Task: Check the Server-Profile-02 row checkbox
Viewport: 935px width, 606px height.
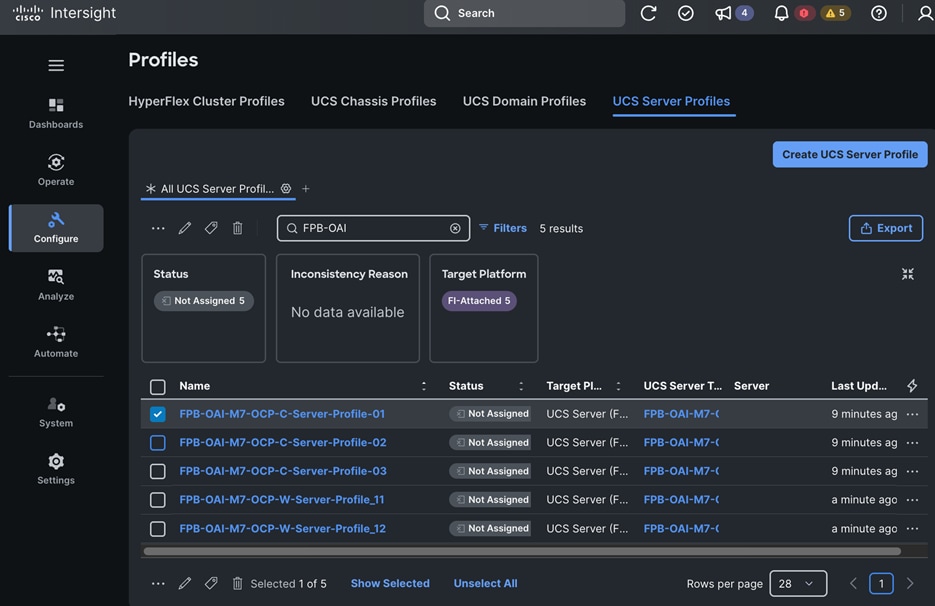Action: (x=157, y=443)
